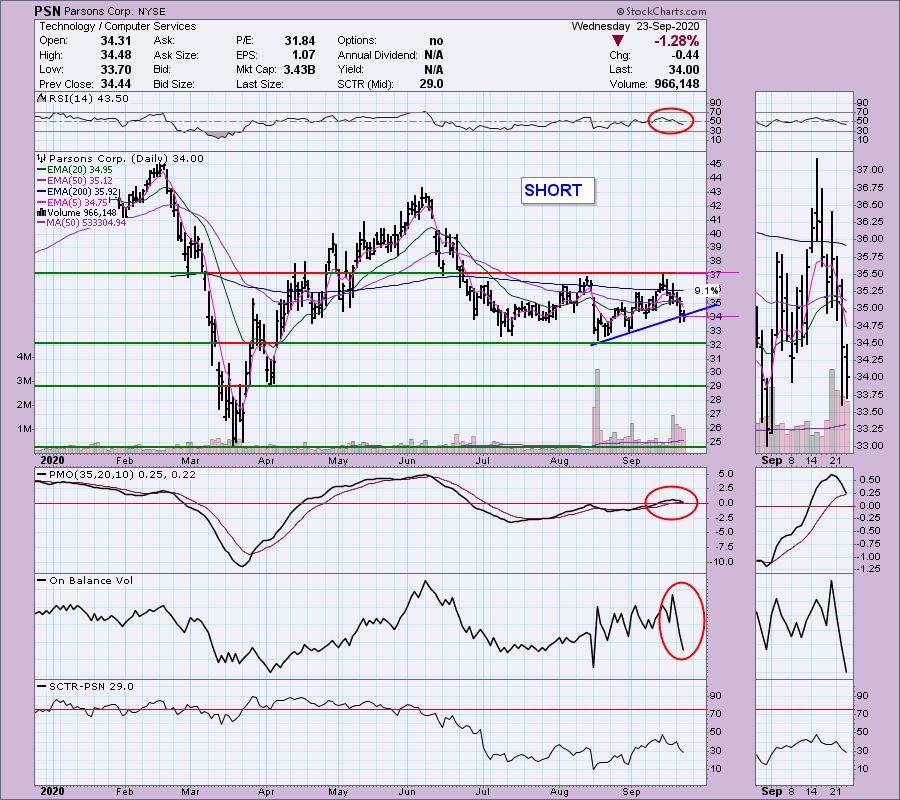The width and height of the screenshot is (900, 800).
Task: Click the RSI(14) 43.50 indicator label
Action: (89, 99)
